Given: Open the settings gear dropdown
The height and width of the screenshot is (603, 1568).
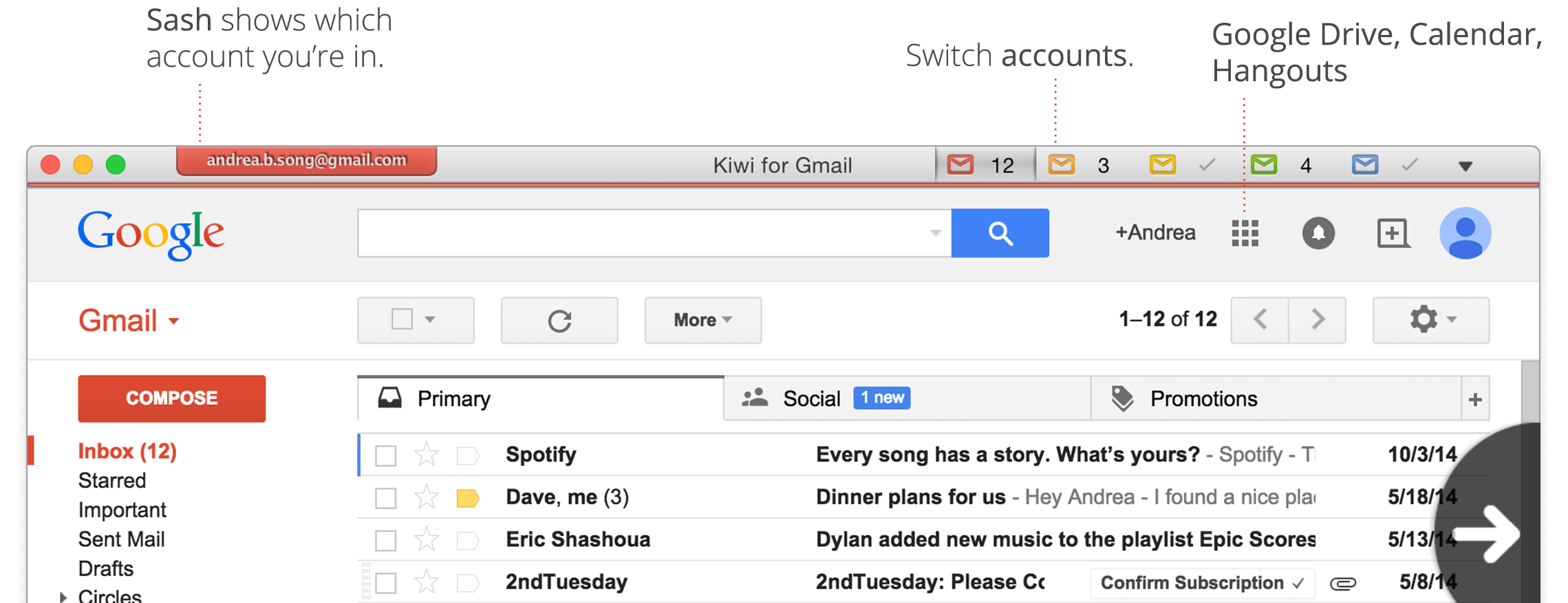Looking at the screenshot, I should (1430, 320).
